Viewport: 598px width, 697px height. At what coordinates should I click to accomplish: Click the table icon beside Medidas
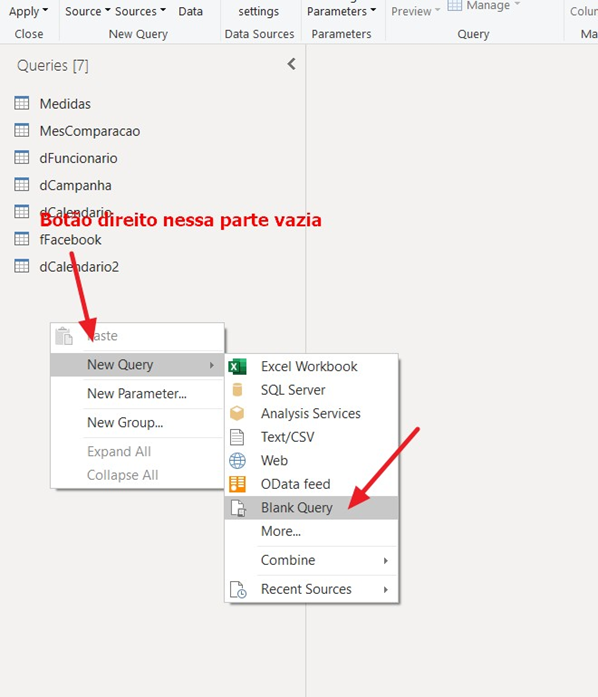(x=21, y=103)
